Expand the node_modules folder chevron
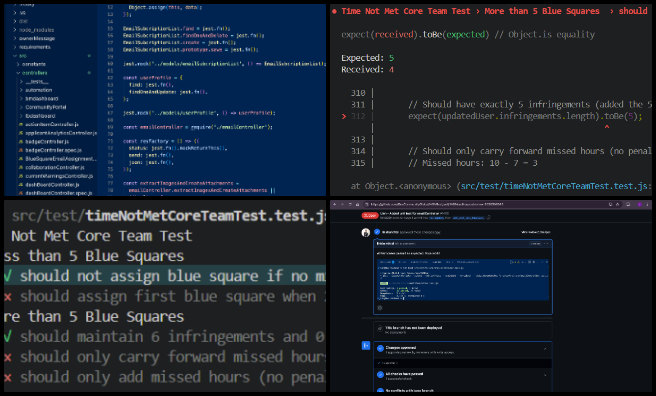Screen dimensions: 656x396 click(x=15, y=30)
